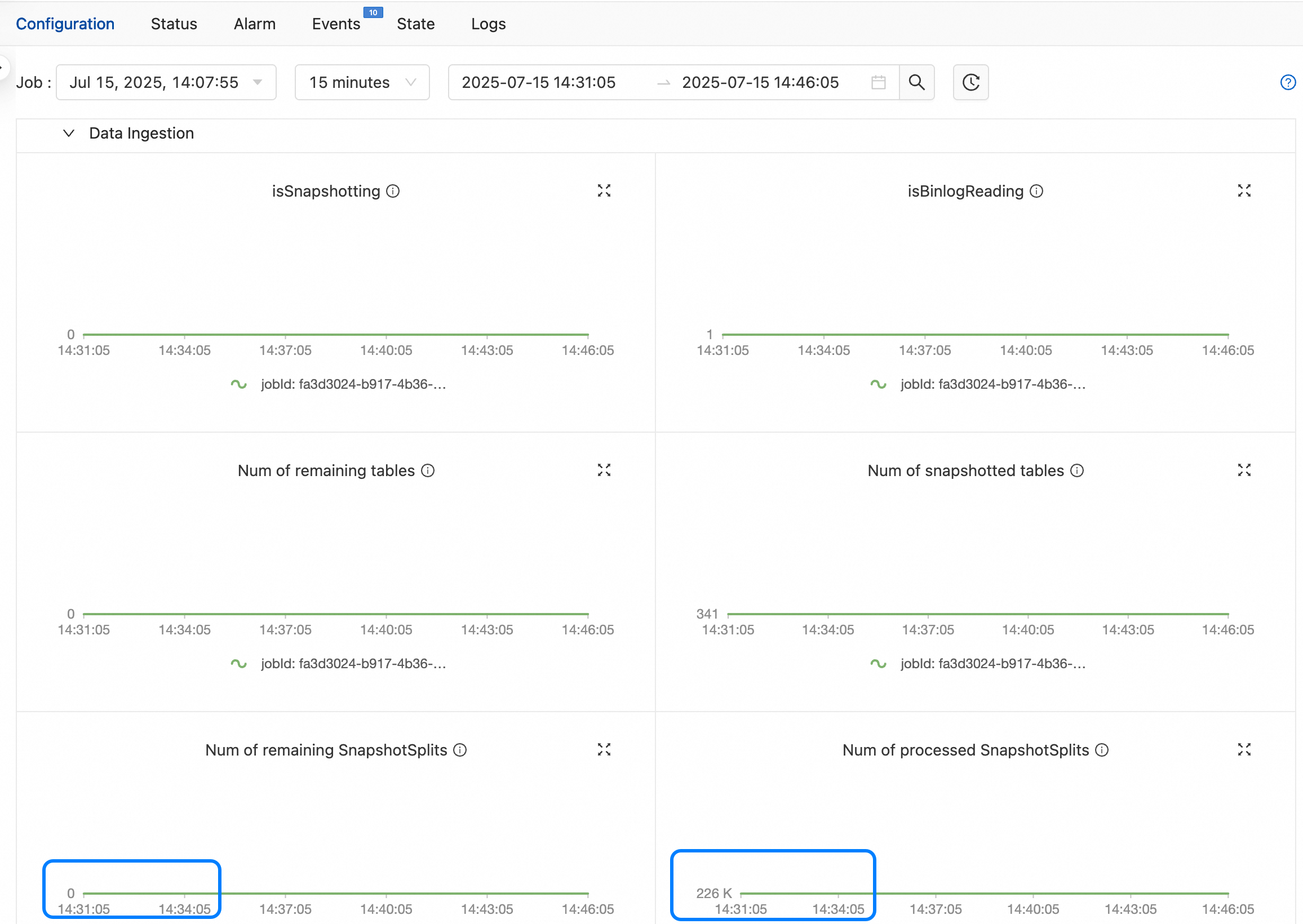The width and height of the screenshot is (1303, 924).
Task: Maximize the Num of snapshotted tables chart
Action: pos(1244,470)
